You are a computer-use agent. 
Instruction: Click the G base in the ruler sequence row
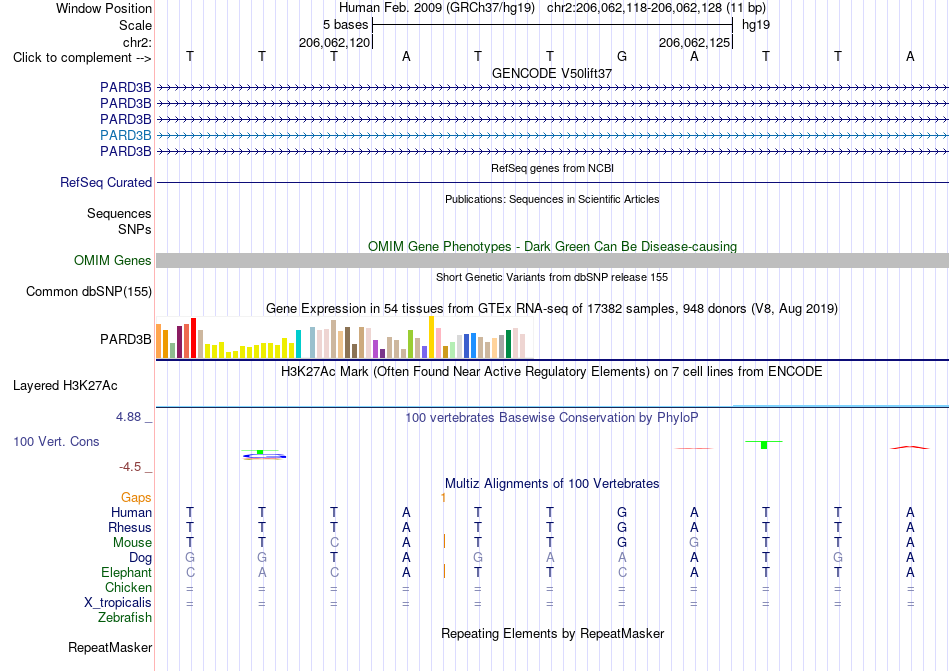click(622, 56)
